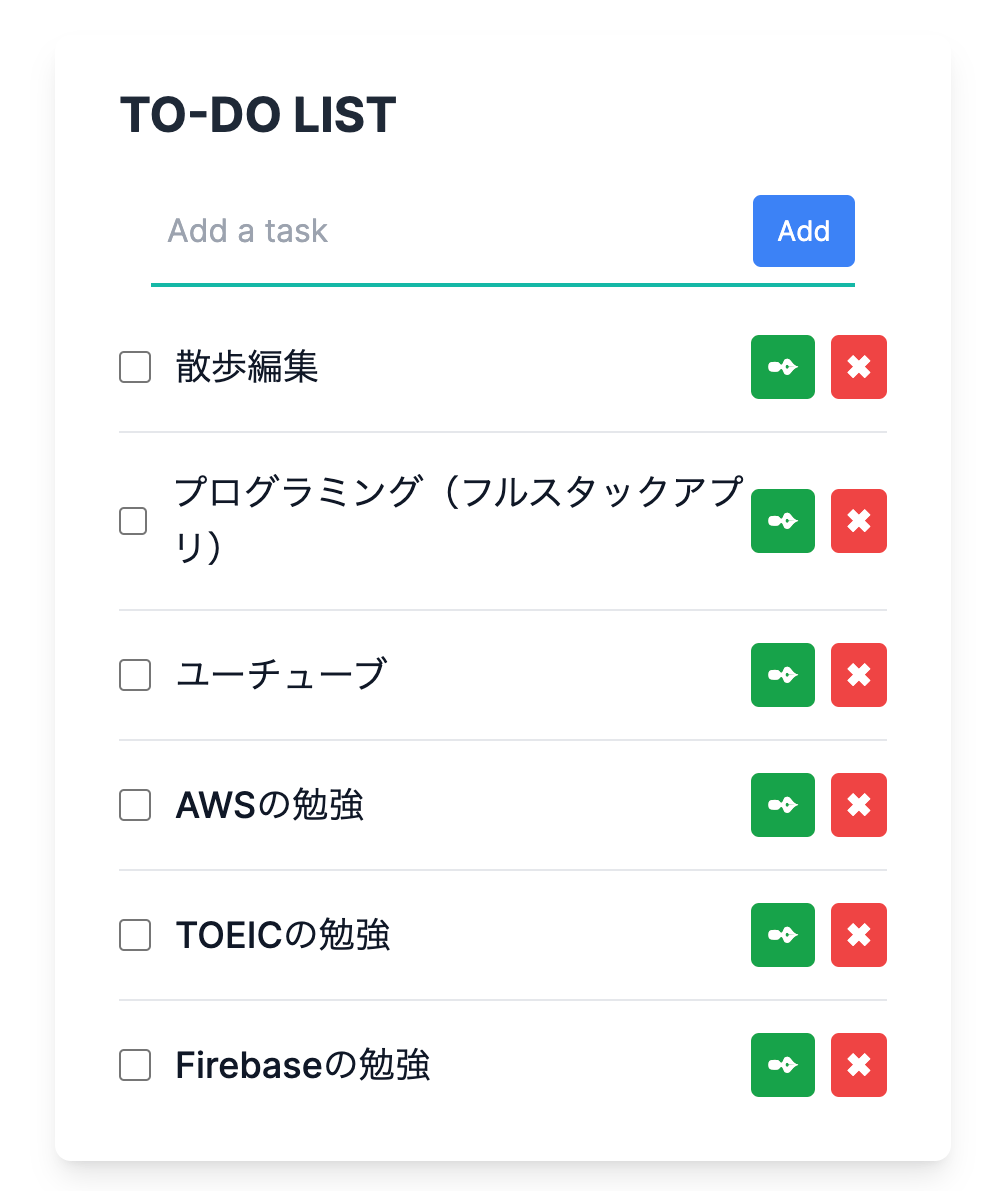Edit the Firebaseの勉強 task
This screenshot has width=991, height=1191.
(782, 1065)
